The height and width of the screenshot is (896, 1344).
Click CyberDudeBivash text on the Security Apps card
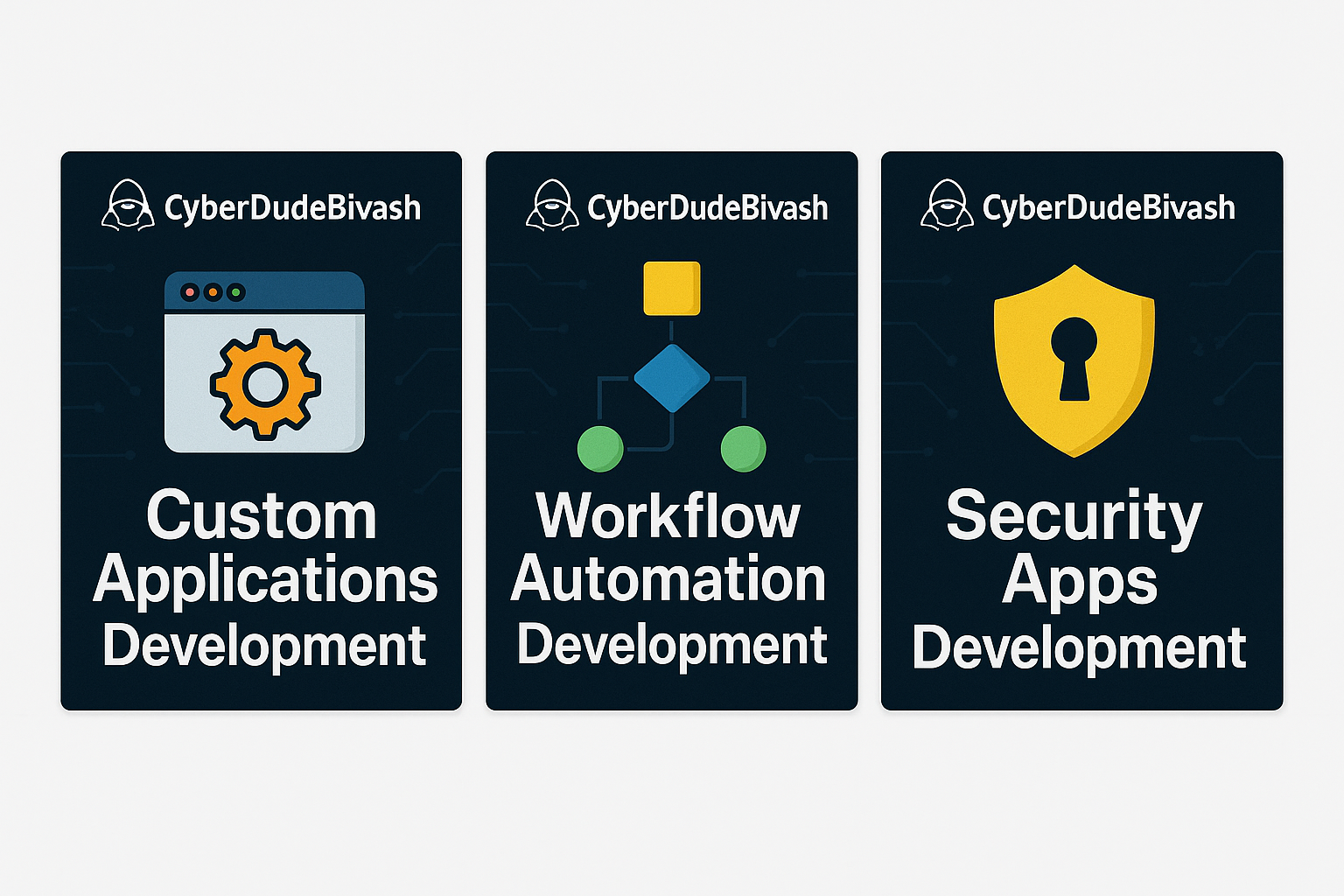1108,208
